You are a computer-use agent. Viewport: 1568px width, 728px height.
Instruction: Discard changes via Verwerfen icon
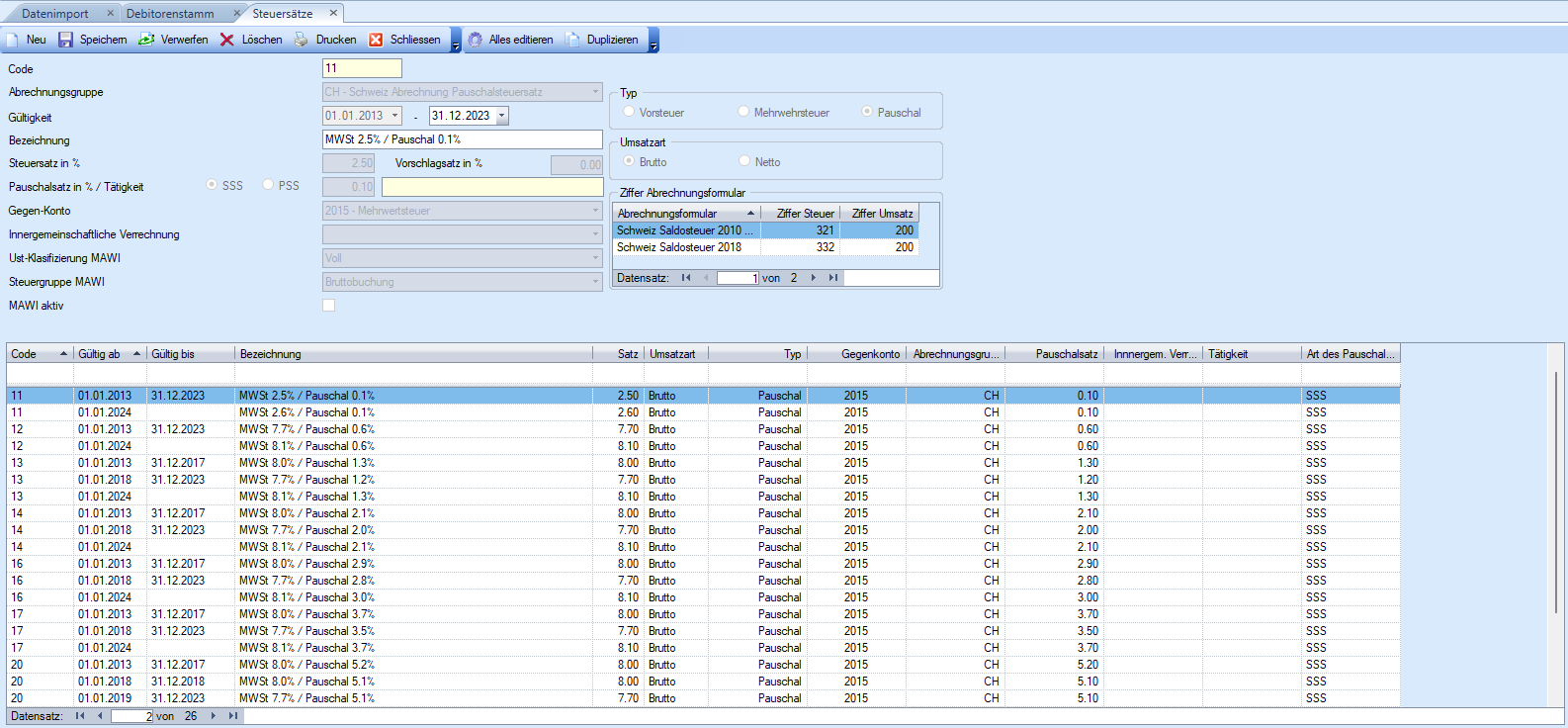[x=146, y=40]
